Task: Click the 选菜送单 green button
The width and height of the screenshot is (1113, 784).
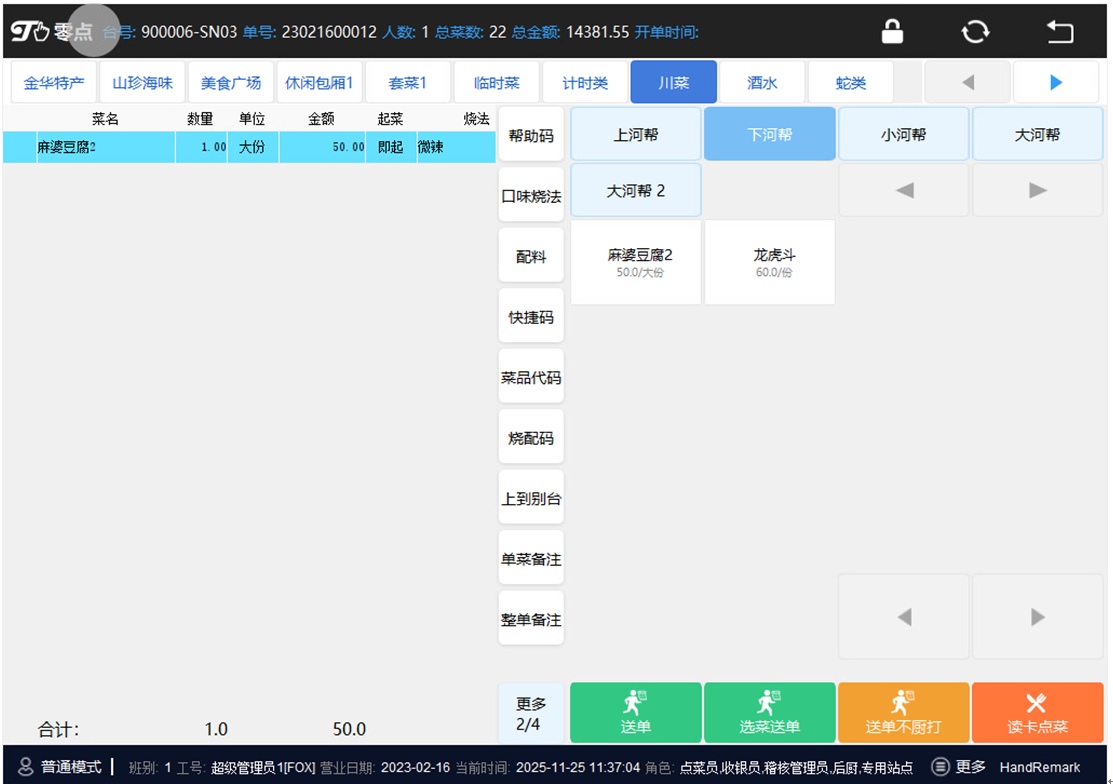Action: click(x=769, y=712)
